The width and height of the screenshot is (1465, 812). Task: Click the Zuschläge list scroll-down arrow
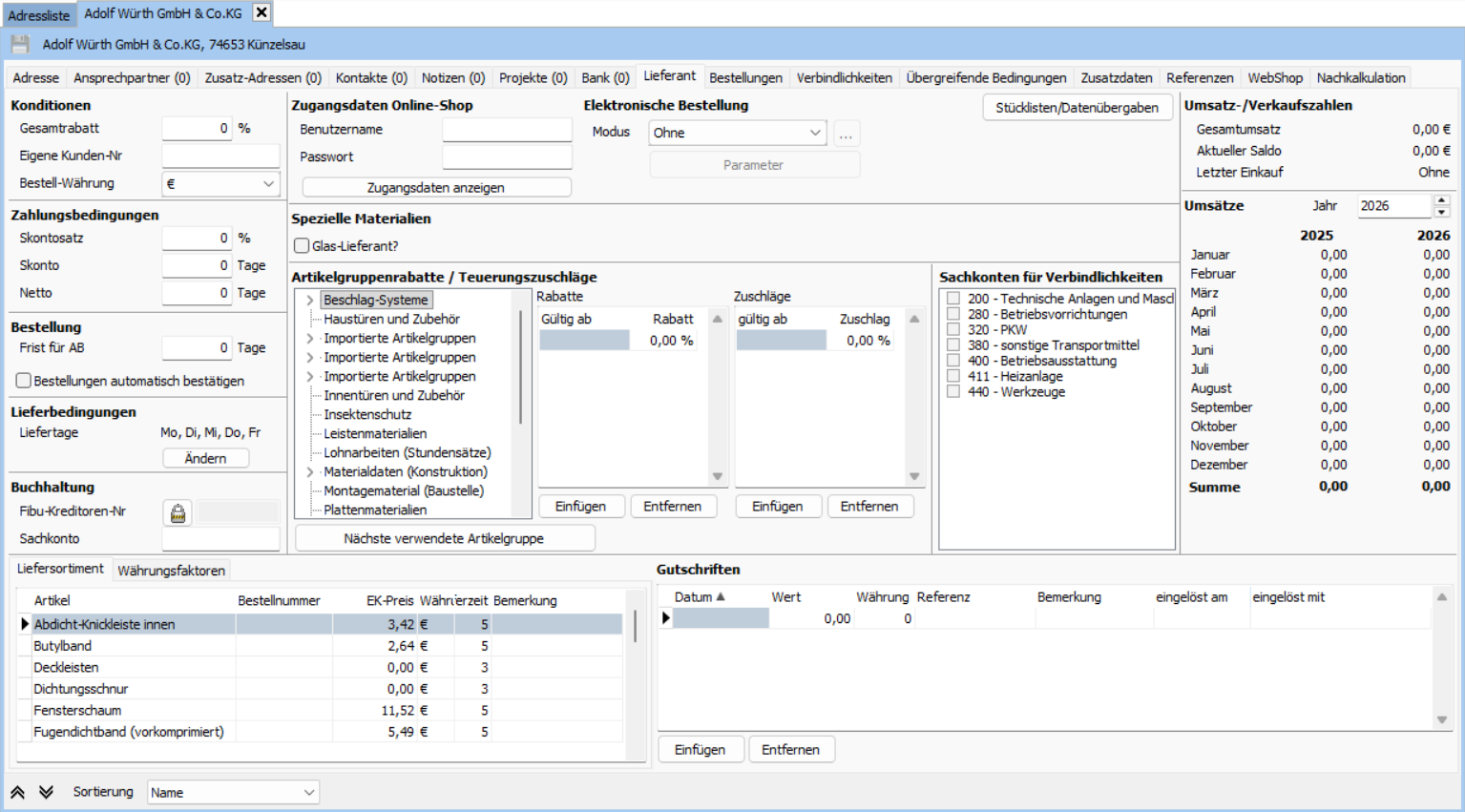pyautogui.click(x=914, y=476)
